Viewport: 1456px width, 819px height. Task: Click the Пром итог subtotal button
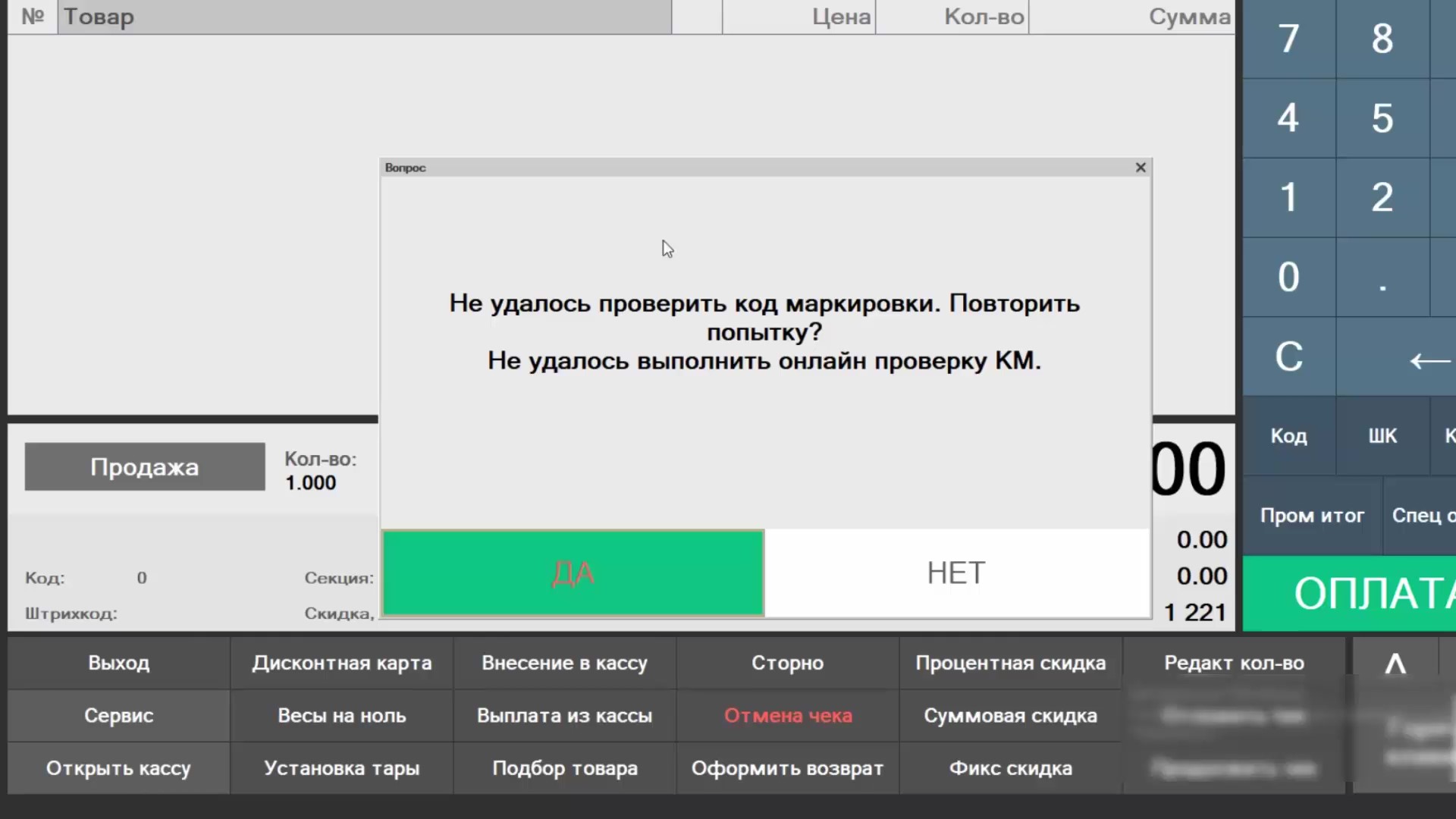(1312, 516)
